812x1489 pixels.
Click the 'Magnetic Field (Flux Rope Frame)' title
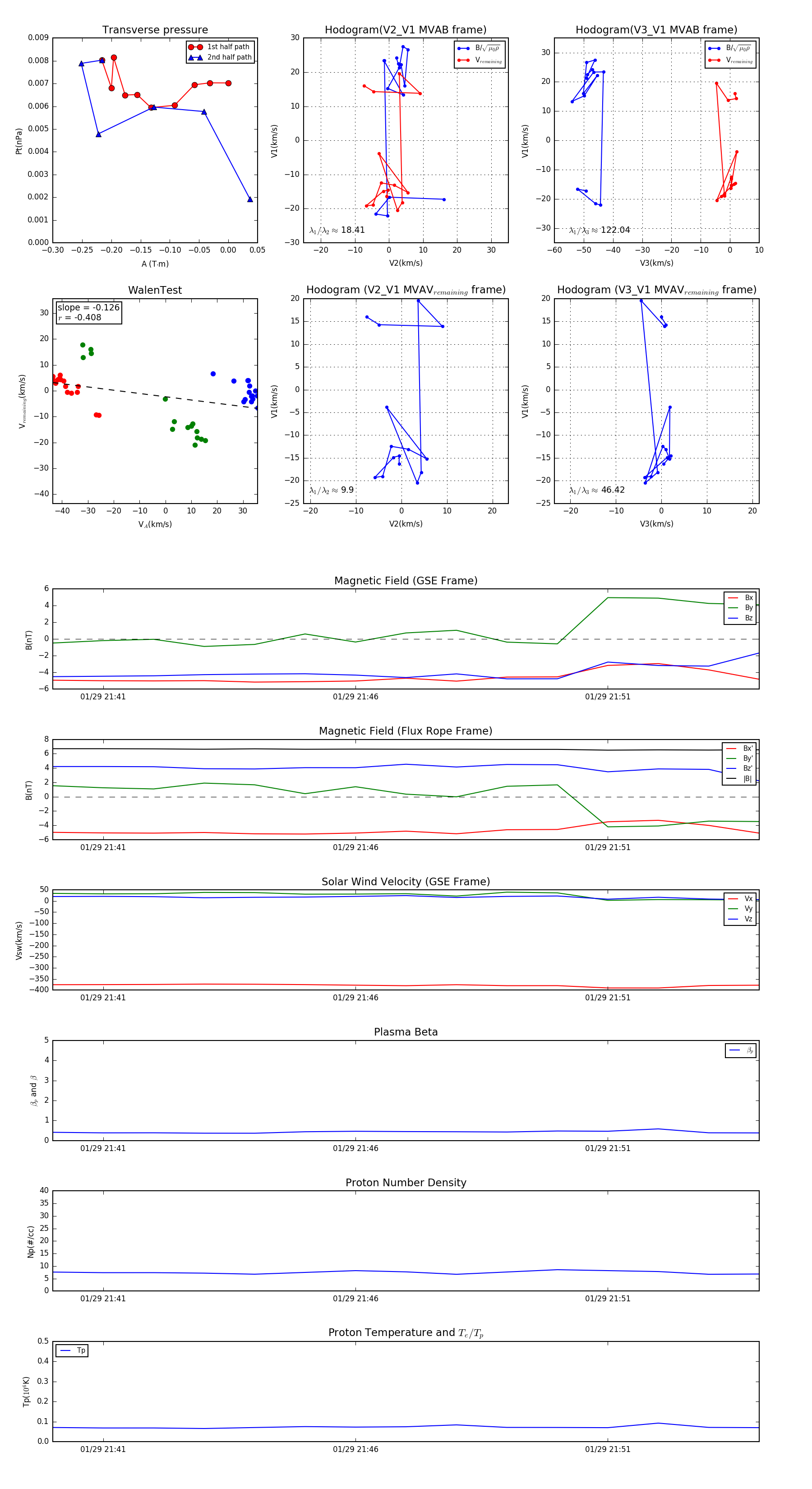pyautogui.click(x=406, y=731)
